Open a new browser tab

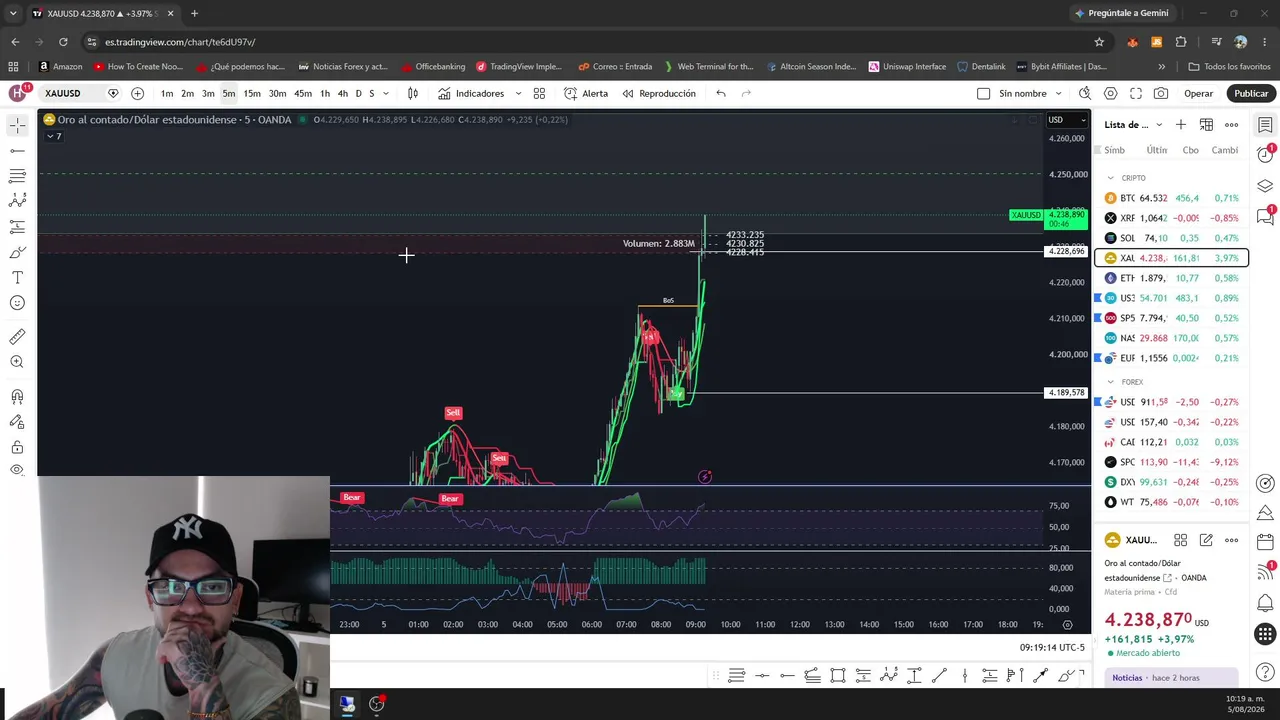tap(194, 14)
